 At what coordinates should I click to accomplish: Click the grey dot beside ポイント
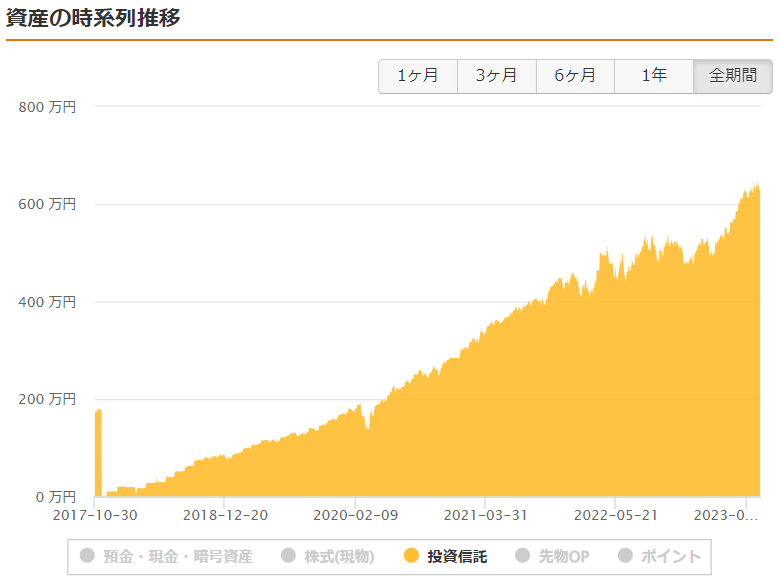(x=625, y=555)
